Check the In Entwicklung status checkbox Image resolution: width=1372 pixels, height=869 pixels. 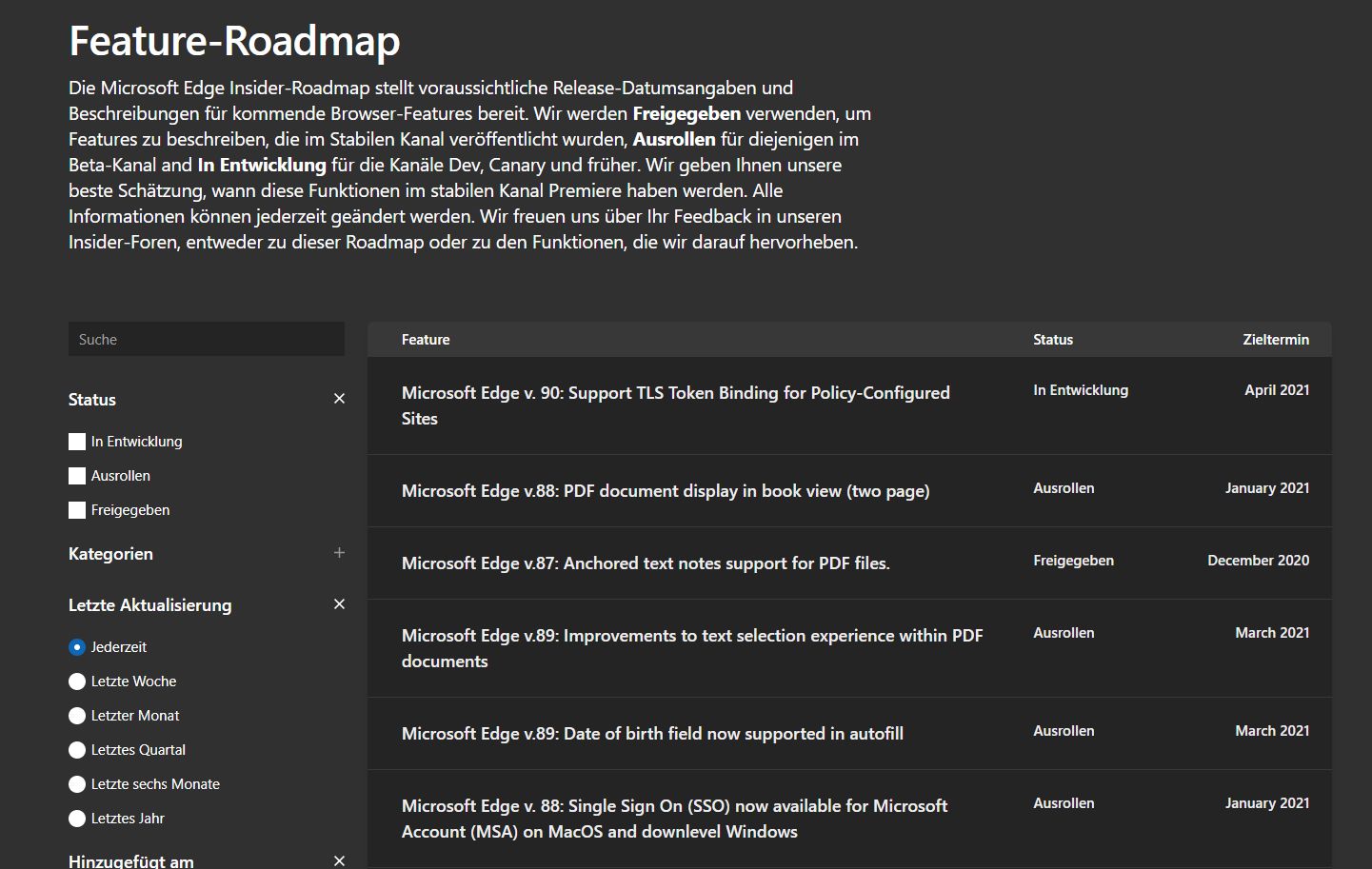(77, 442)
